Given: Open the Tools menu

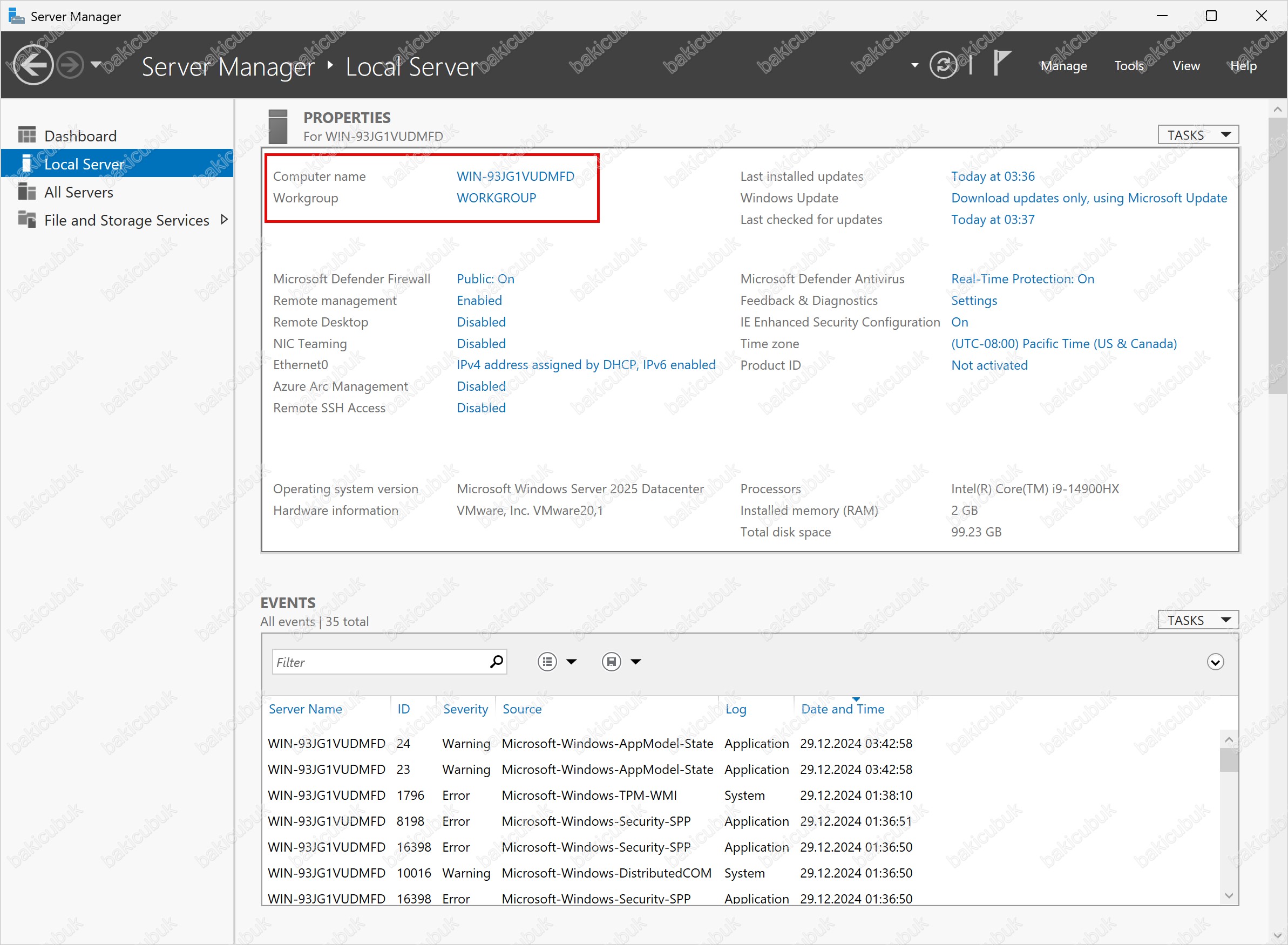Looking at the screenshot, I should (1129, 66).
